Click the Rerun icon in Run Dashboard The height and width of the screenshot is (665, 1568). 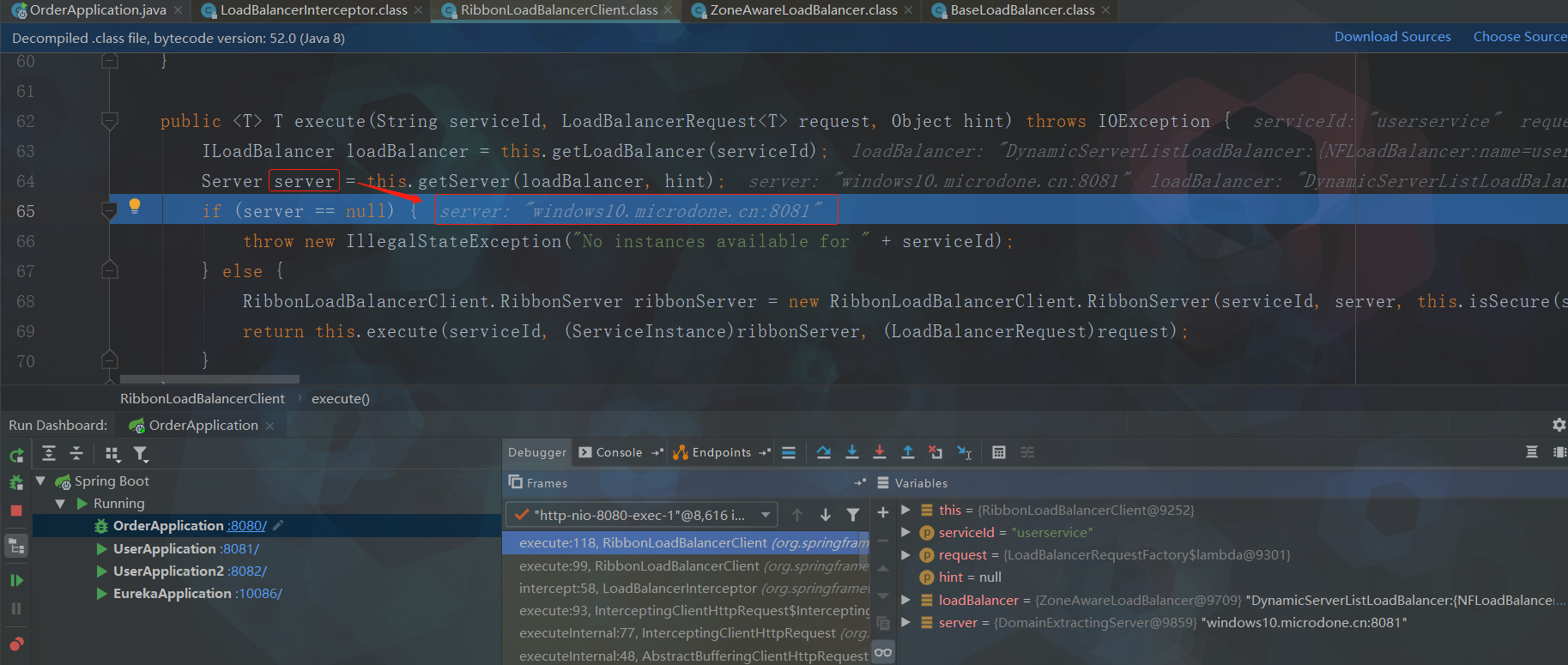(x=16, y=455)
